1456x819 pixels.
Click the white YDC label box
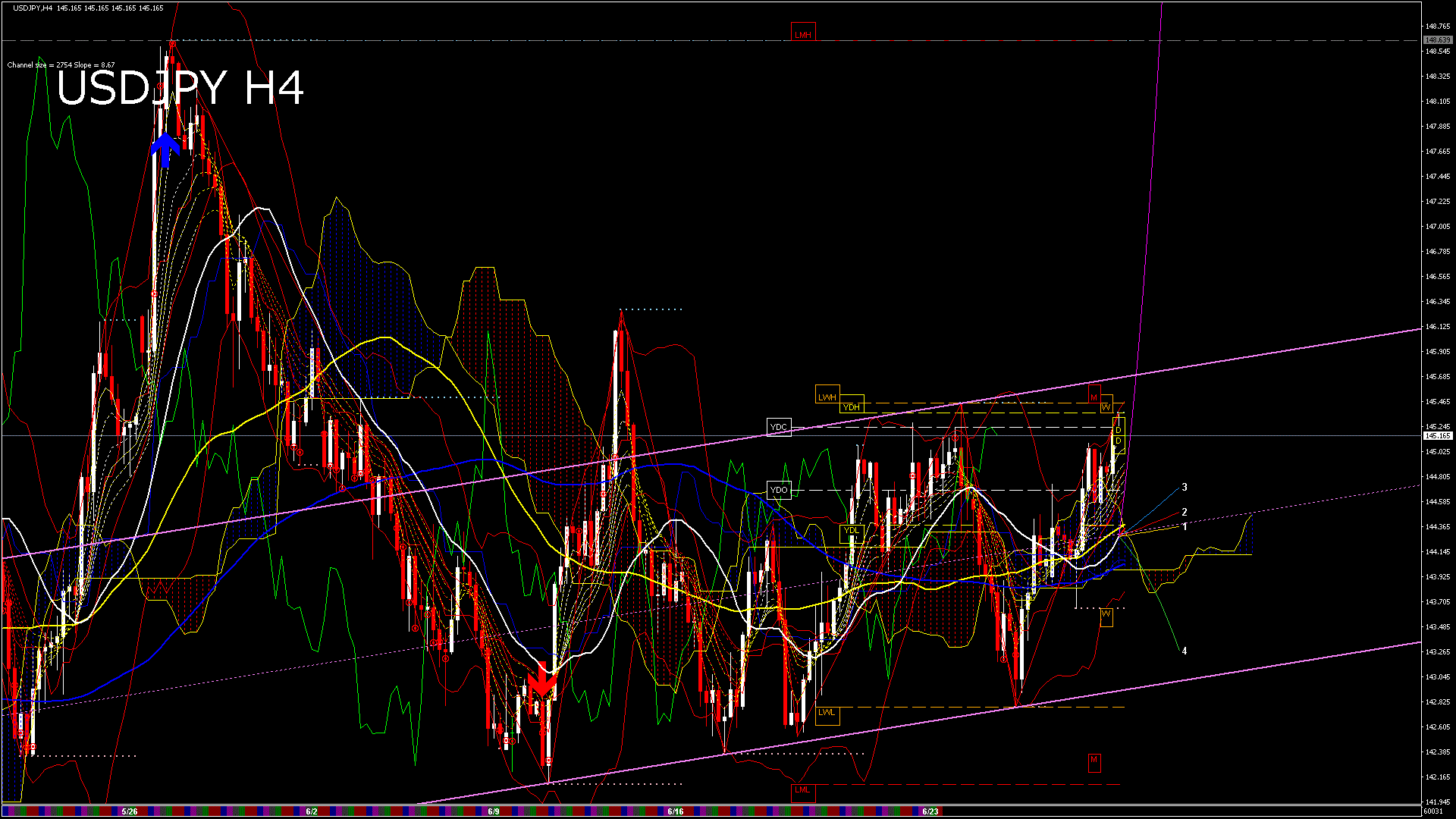click(x=779, y=427)
